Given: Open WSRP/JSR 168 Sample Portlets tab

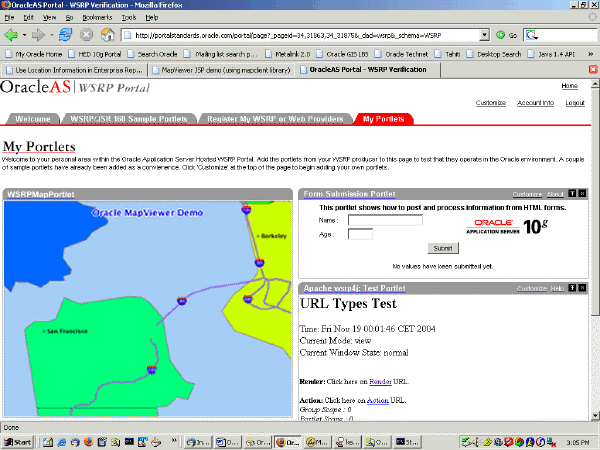Looking at the screenshot, I should 129,119.
